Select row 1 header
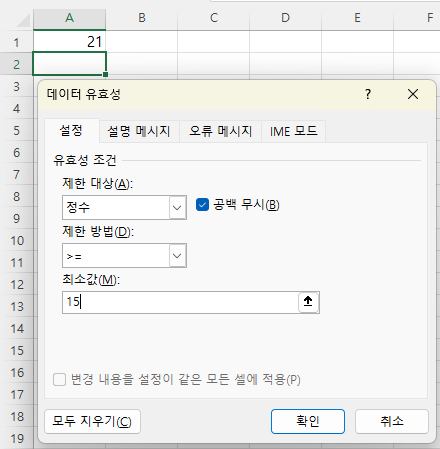 point(16,42)
